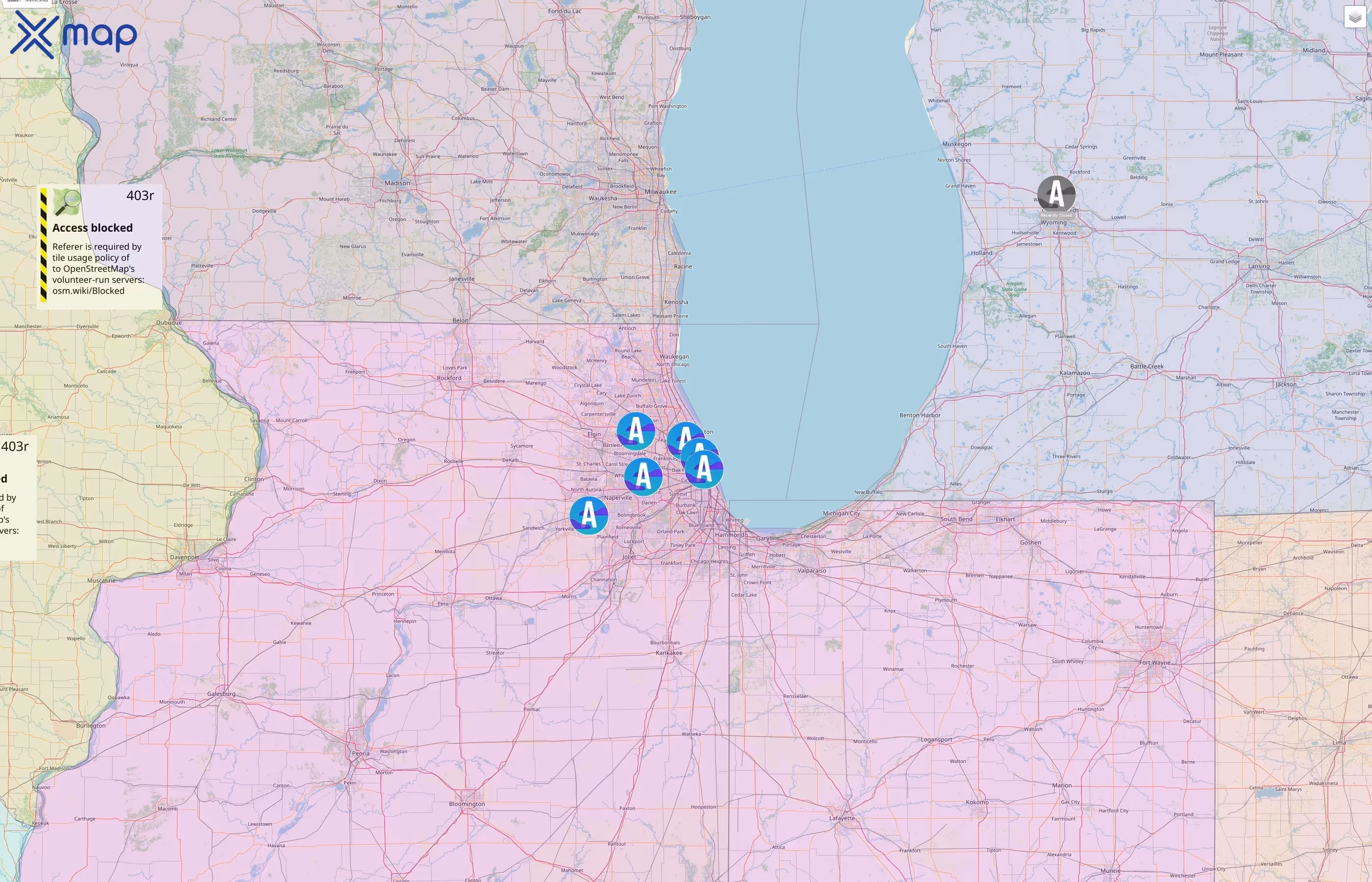Click the Elkhart city label
This screenshot has width=1372, height=882.
(x=1005, y=519)
